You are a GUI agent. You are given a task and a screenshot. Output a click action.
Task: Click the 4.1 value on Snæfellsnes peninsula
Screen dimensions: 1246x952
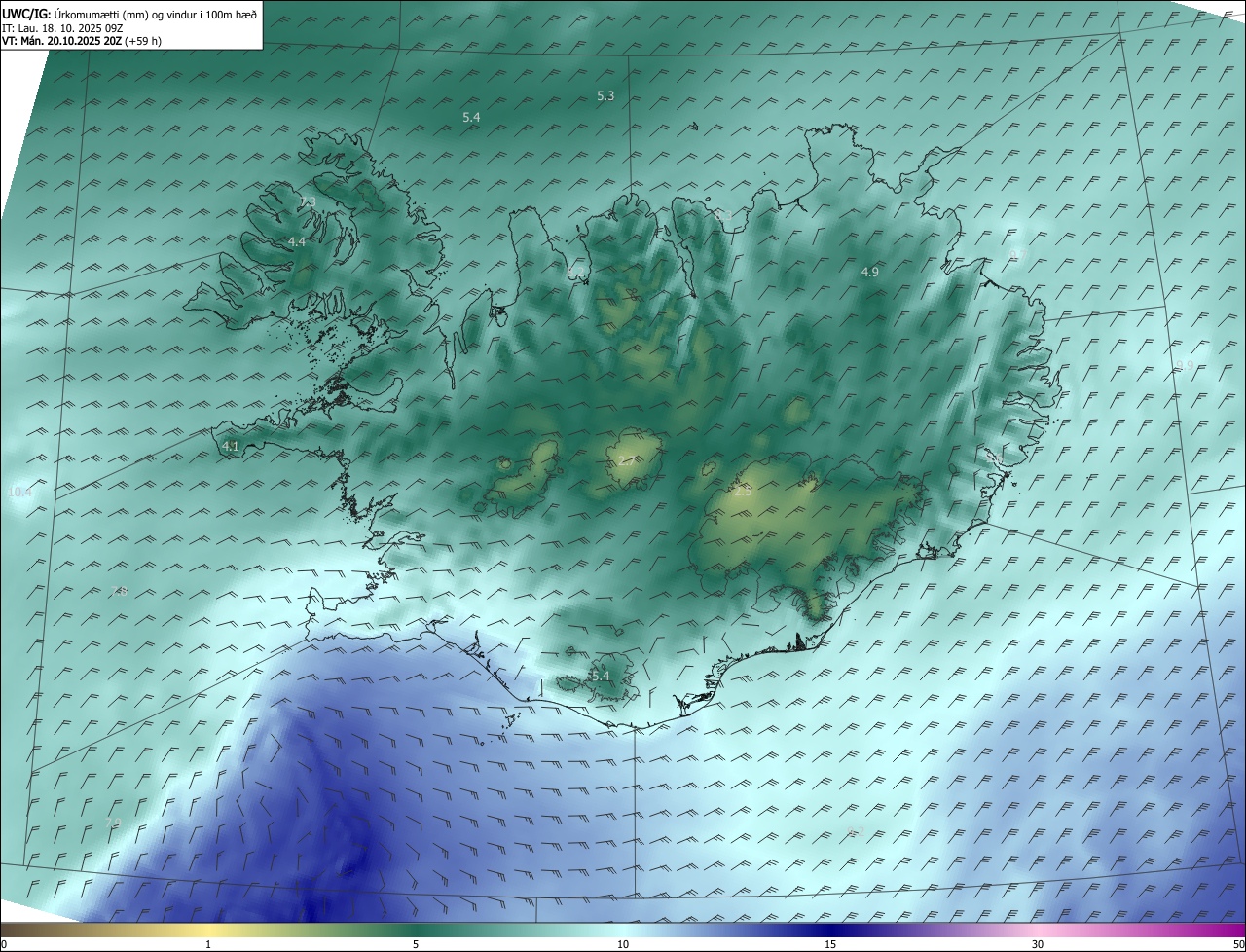[x=231, y=446]
